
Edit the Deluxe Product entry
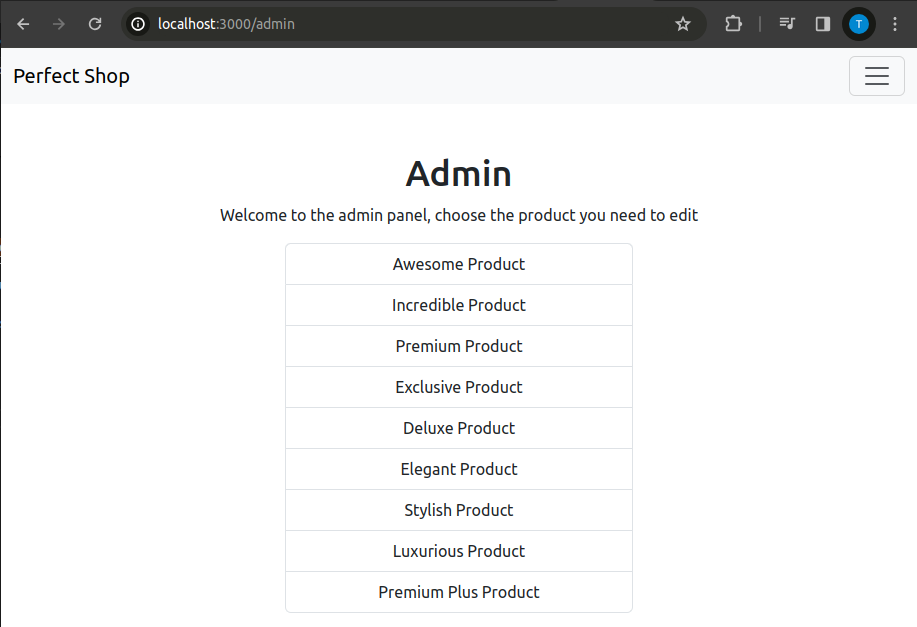(458, 428)
